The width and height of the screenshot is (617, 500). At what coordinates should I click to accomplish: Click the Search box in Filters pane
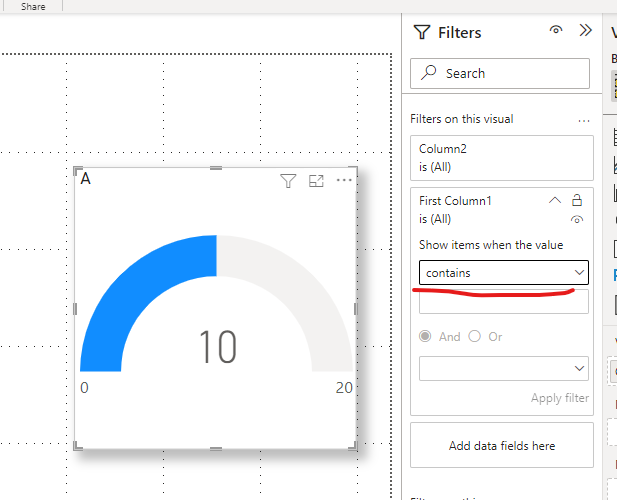point(500,74)
